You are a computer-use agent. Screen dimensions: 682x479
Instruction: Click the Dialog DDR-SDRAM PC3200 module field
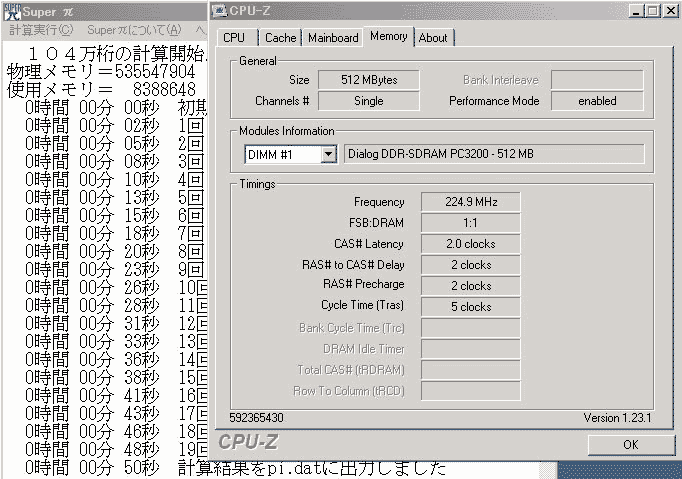[x=496, y=154]
